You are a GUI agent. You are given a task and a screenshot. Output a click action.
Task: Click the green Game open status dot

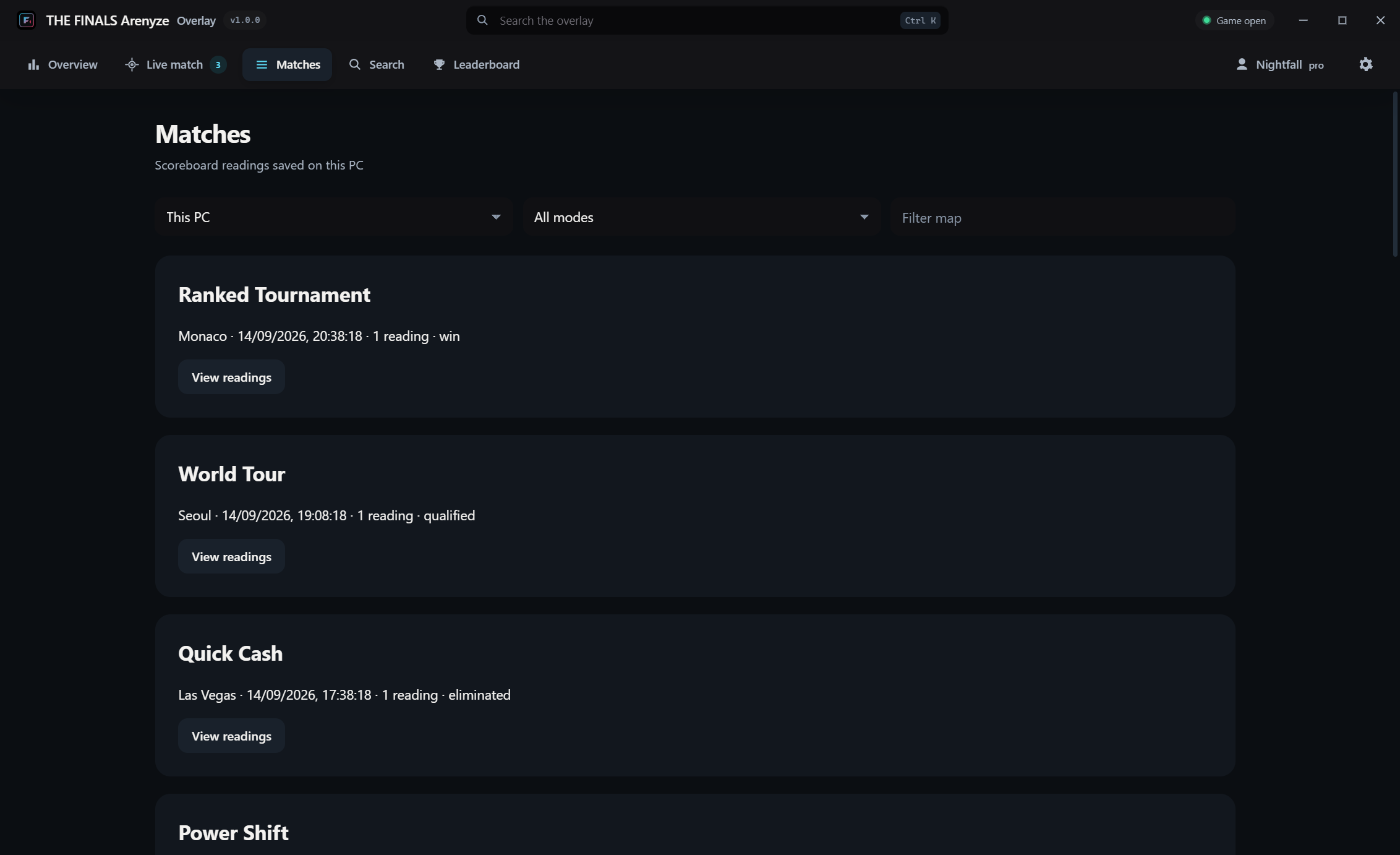[1206, 20]
